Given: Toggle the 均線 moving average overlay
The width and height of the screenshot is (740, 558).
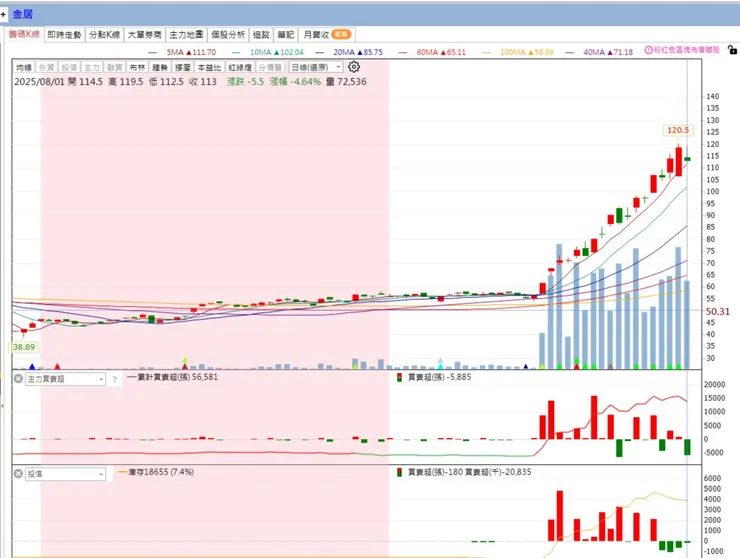Looking at the screenshot, I should [24, 68].
